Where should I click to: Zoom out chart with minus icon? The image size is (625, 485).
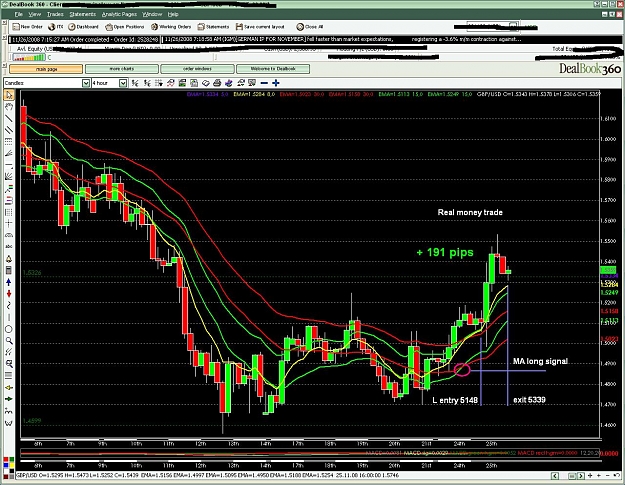click(264, 83)
